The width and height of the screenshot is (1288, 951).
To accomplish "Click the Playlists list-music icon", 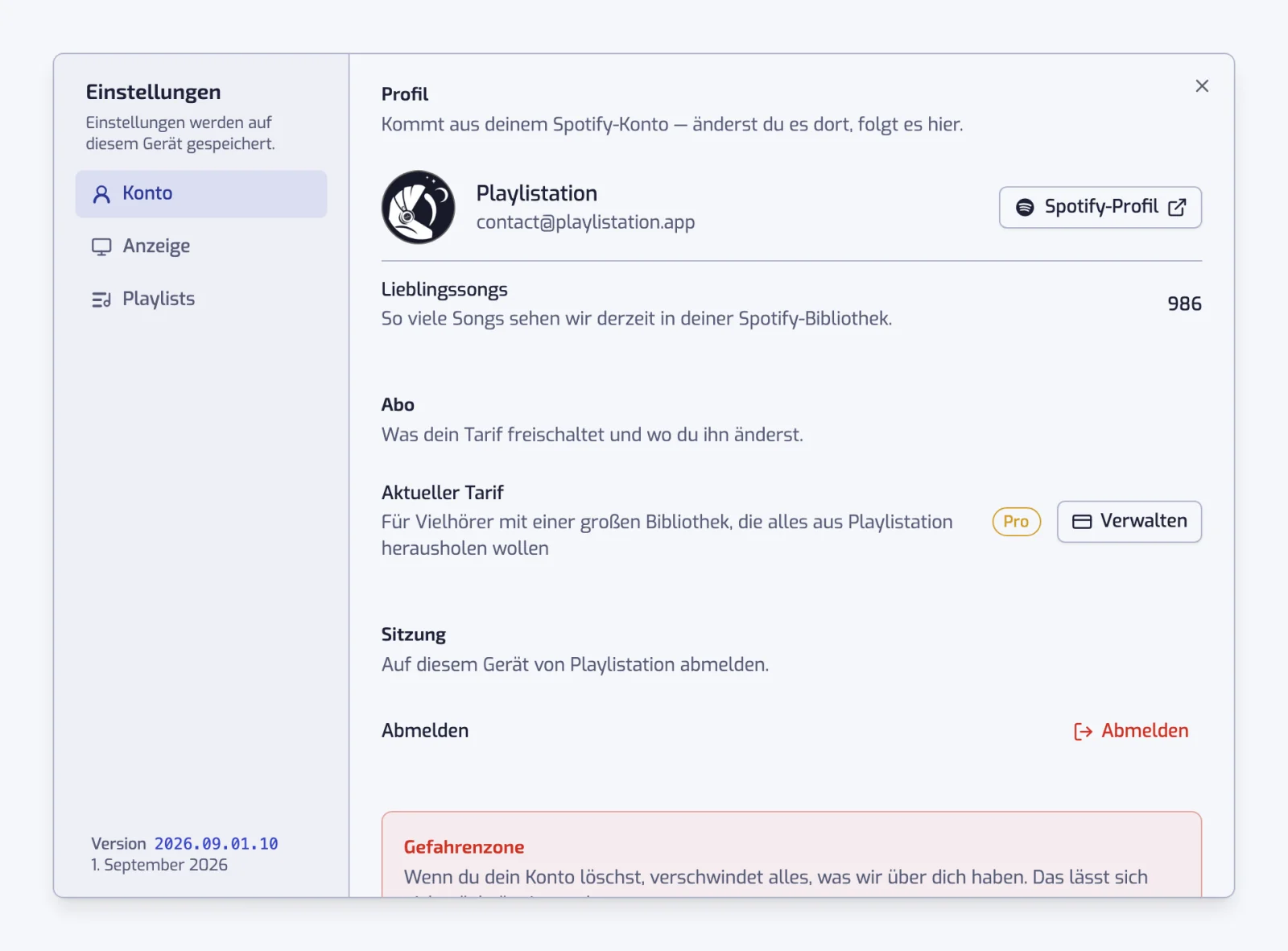I will point(101,300).
